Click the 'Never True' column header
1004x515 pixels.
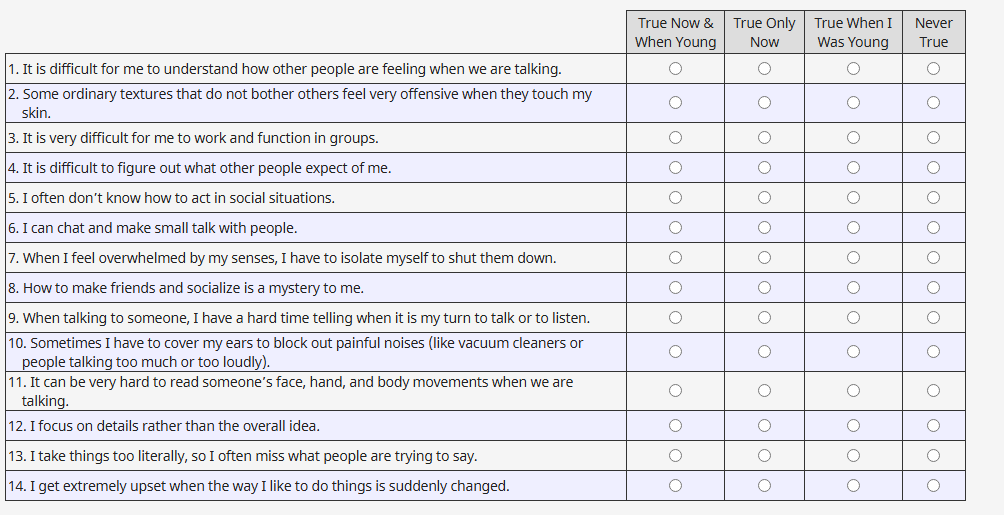coord(933,32)
